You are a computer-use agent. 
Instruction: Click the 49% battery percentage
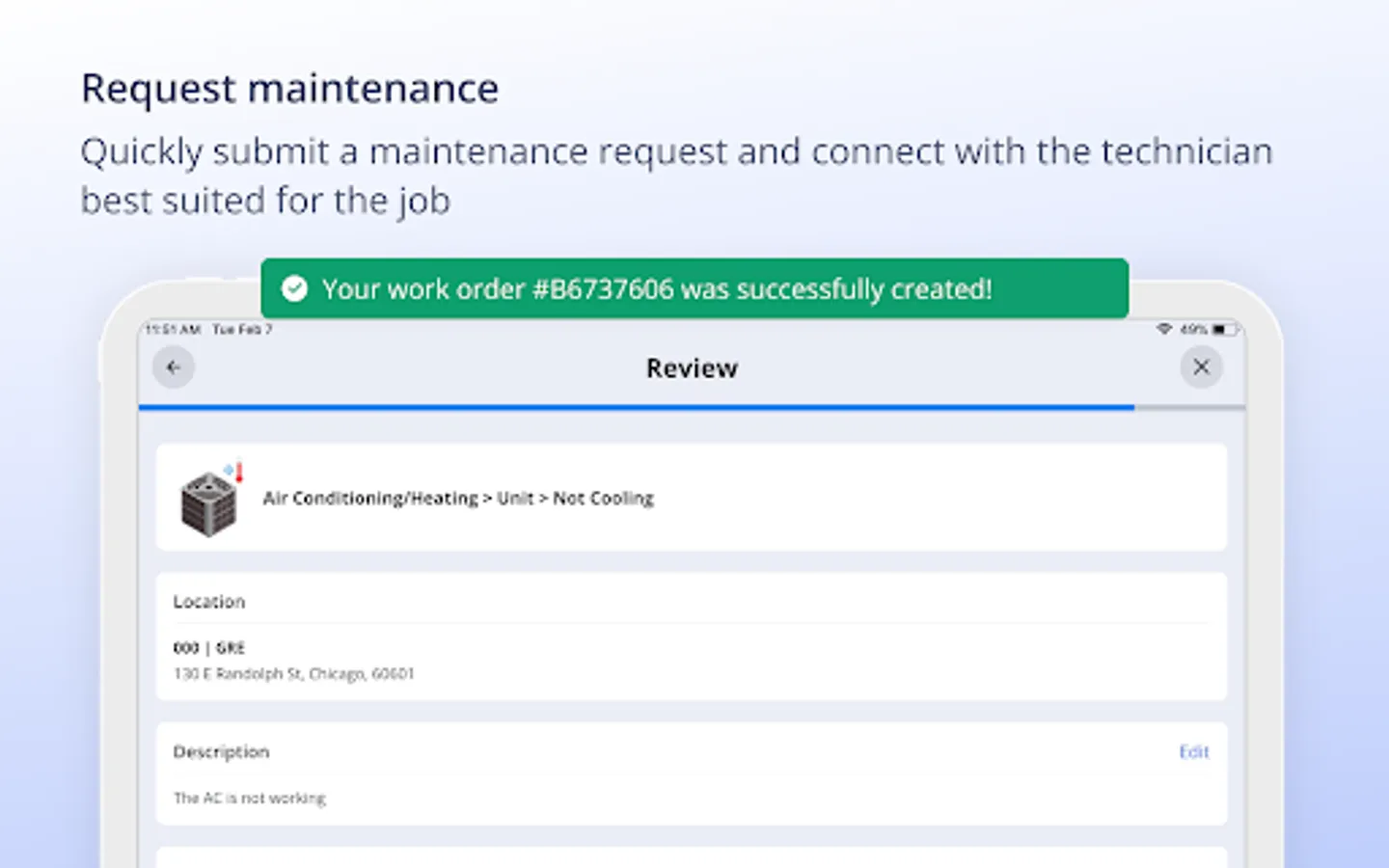(x=1193, y=330)
